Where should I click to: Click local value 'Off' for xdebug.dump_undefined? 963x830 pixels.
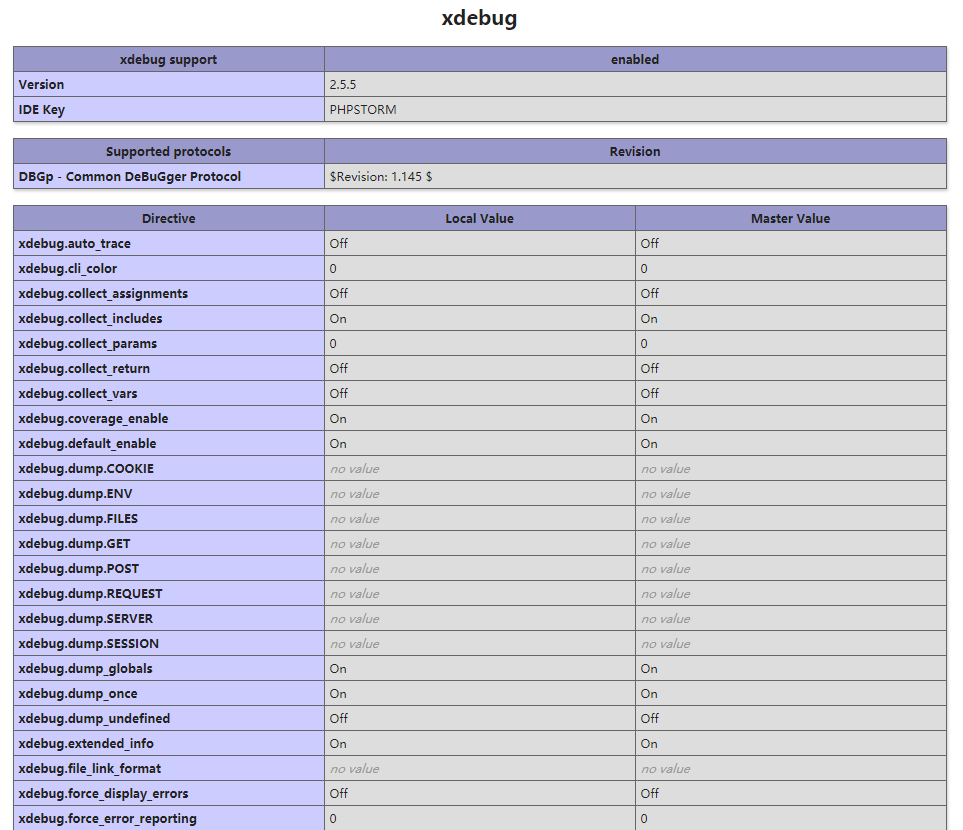point(338,719)
